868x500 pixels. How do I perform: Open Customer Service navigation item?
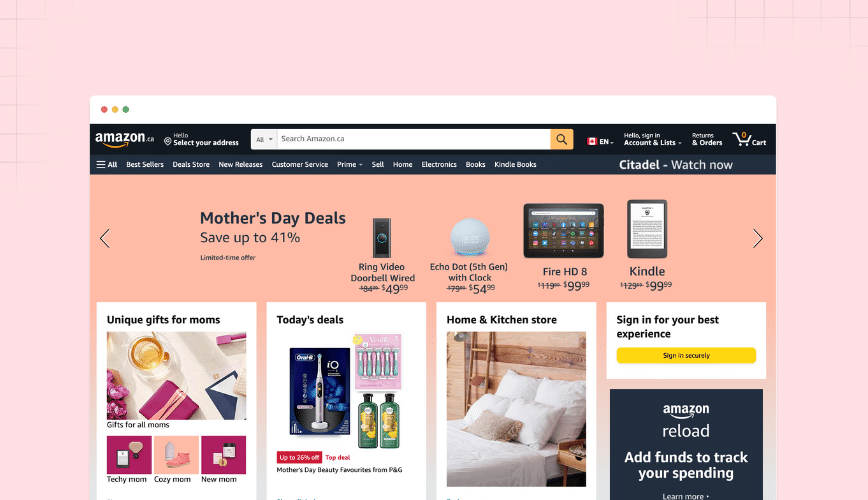(299, 164)
